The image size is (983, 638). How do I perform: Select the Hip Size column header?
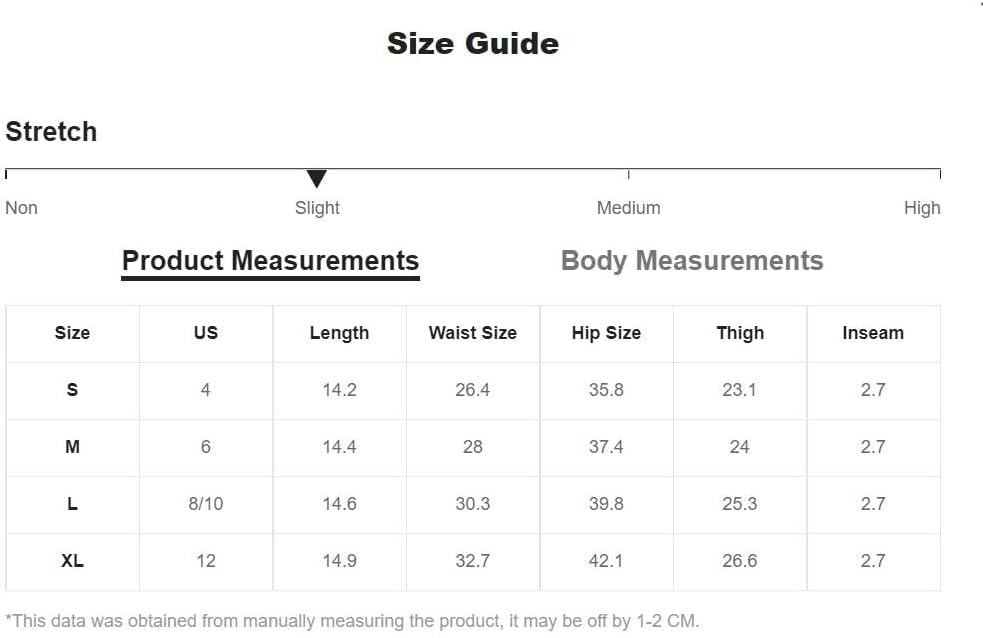click(x=606, y=333)
